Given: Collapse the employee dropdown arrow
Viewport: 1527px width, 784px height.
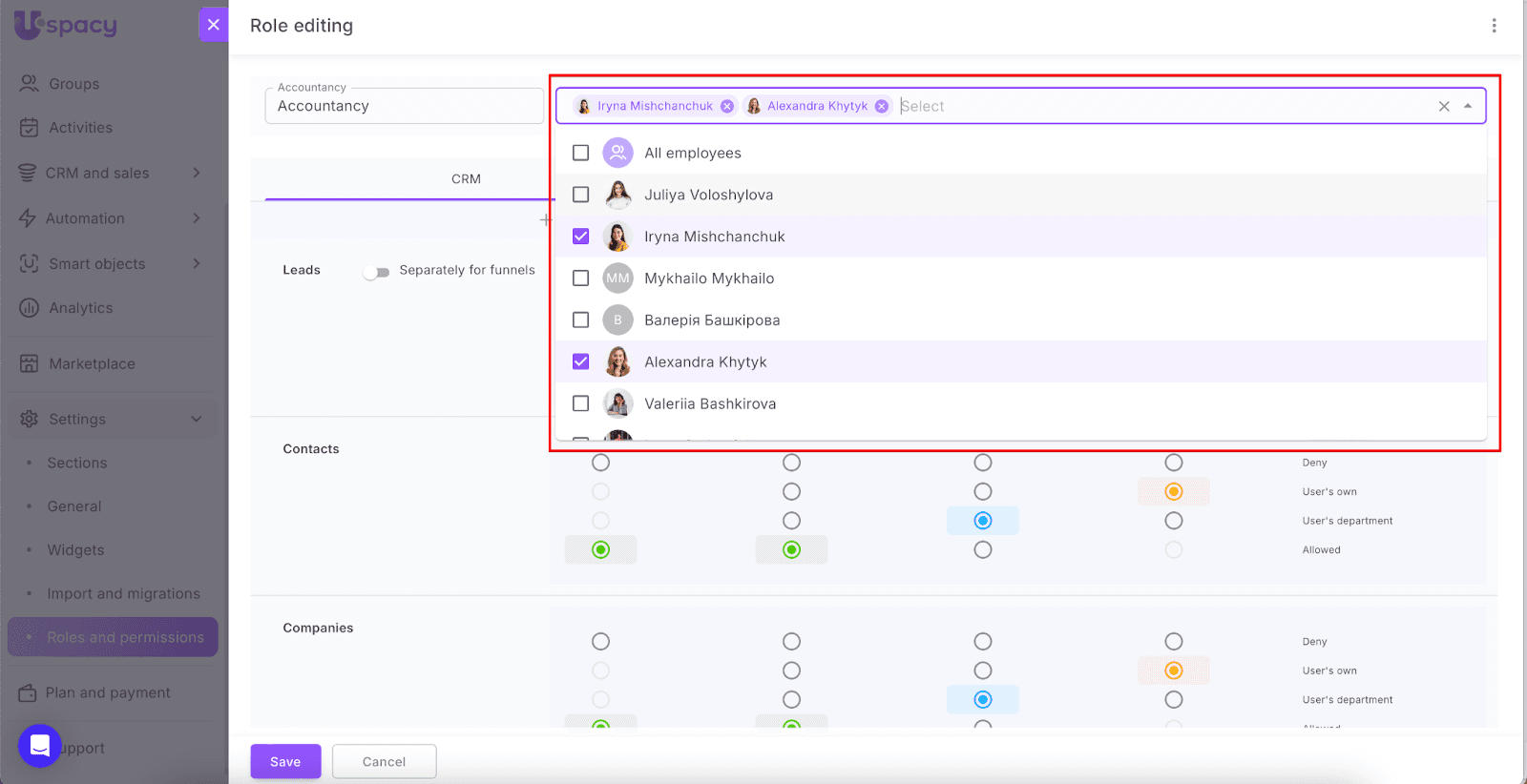Looking at the screenshot, I should [x=1468, y=107].
